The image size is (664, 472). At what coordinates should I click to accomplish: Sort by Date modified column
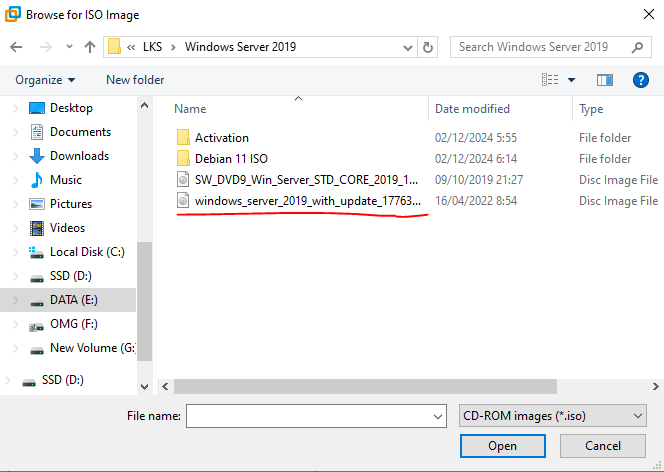472,109
